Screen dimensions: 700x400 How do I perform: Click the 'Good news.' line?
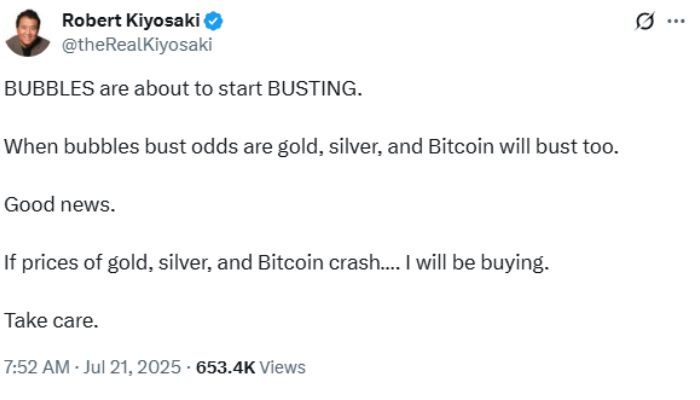click(x=60, y=204)
